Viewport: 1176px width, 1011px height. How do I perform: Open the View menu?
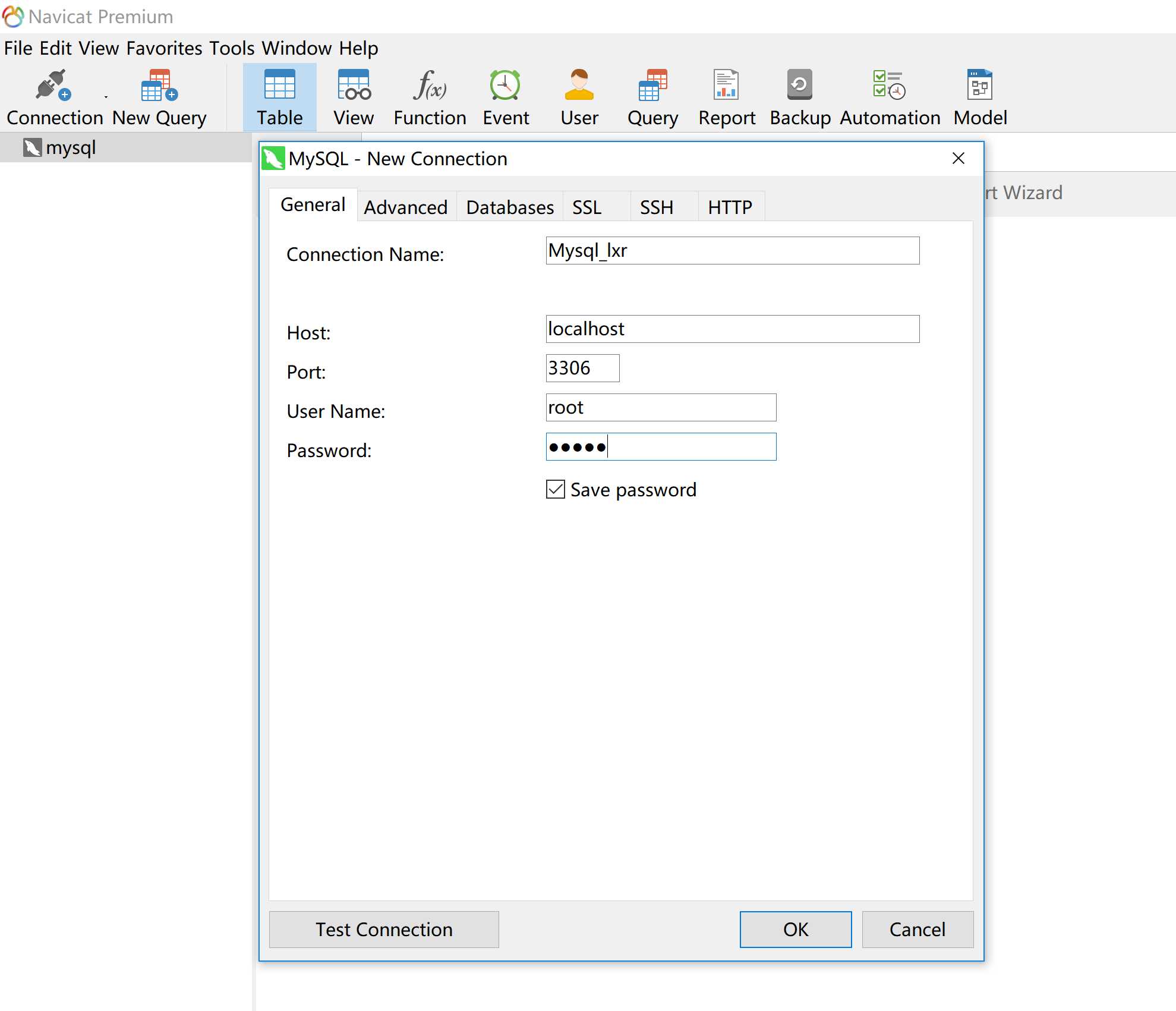tap(99, 48)
